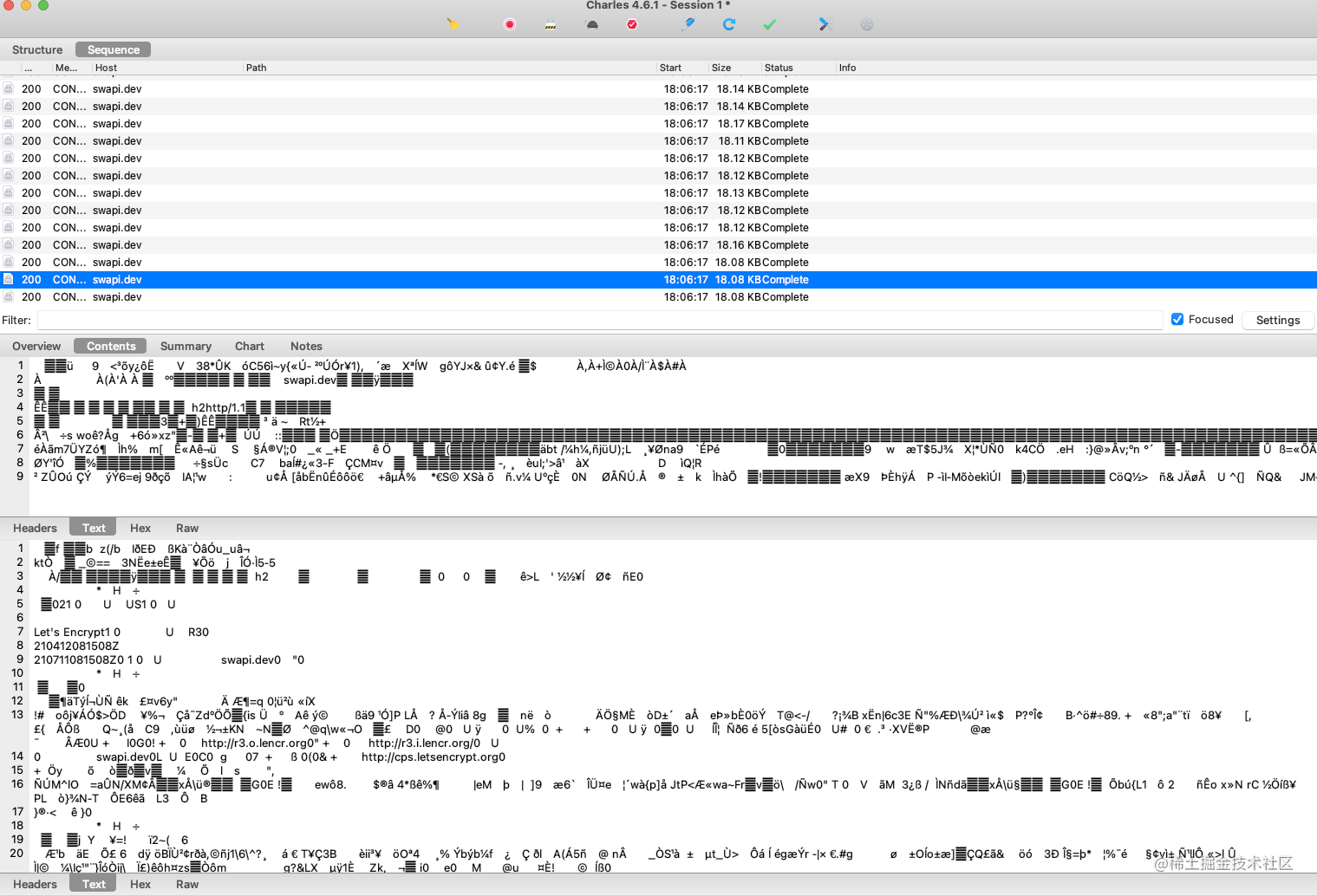Select Hex tab in the response viewer
1317x896 pixels.
point(140,884)
